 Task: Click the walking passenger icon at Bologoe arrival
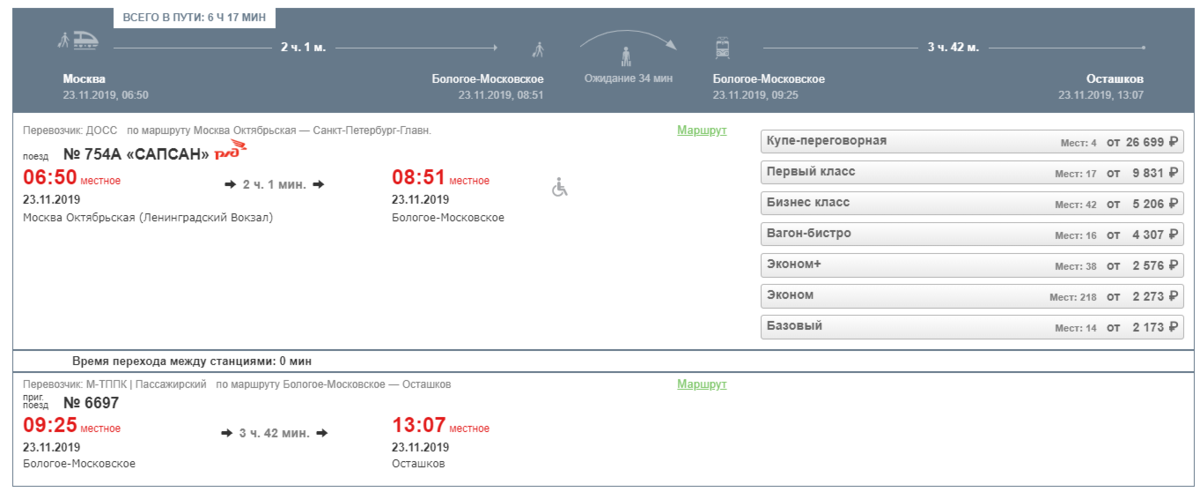click(538, 48)
